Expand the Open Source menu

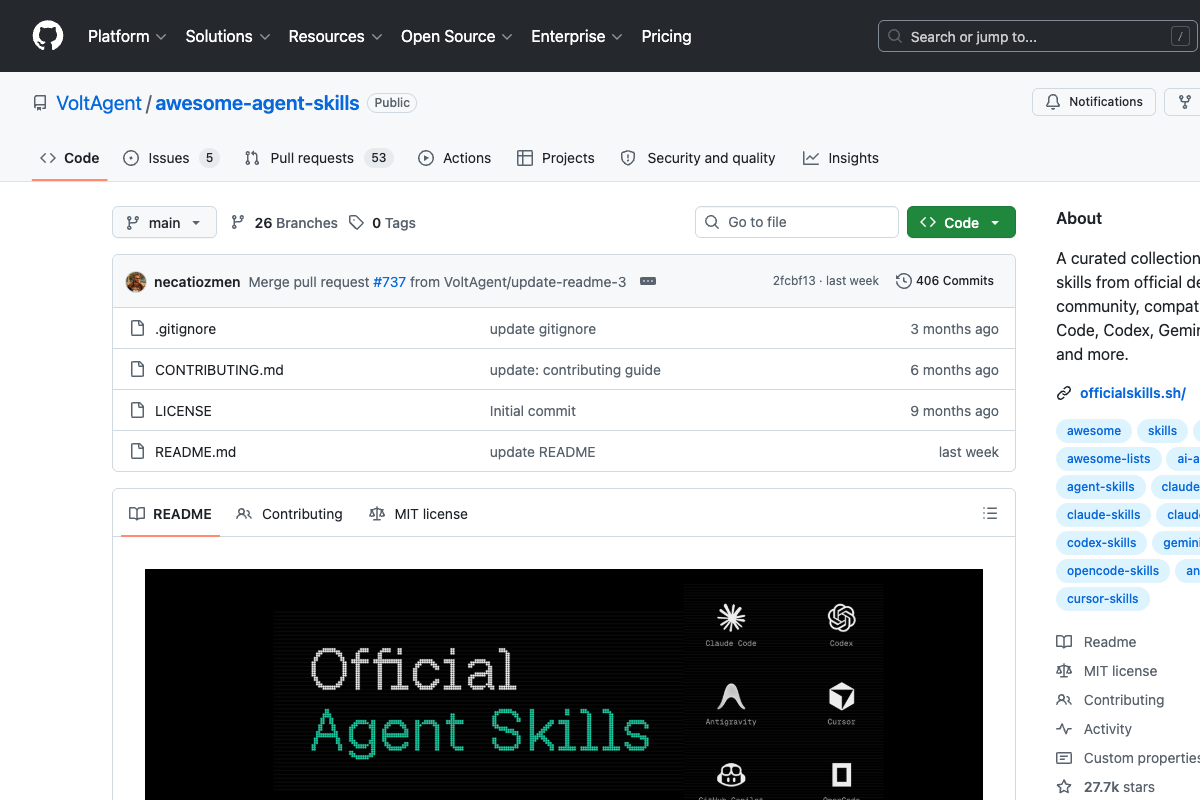click(456, 36)
